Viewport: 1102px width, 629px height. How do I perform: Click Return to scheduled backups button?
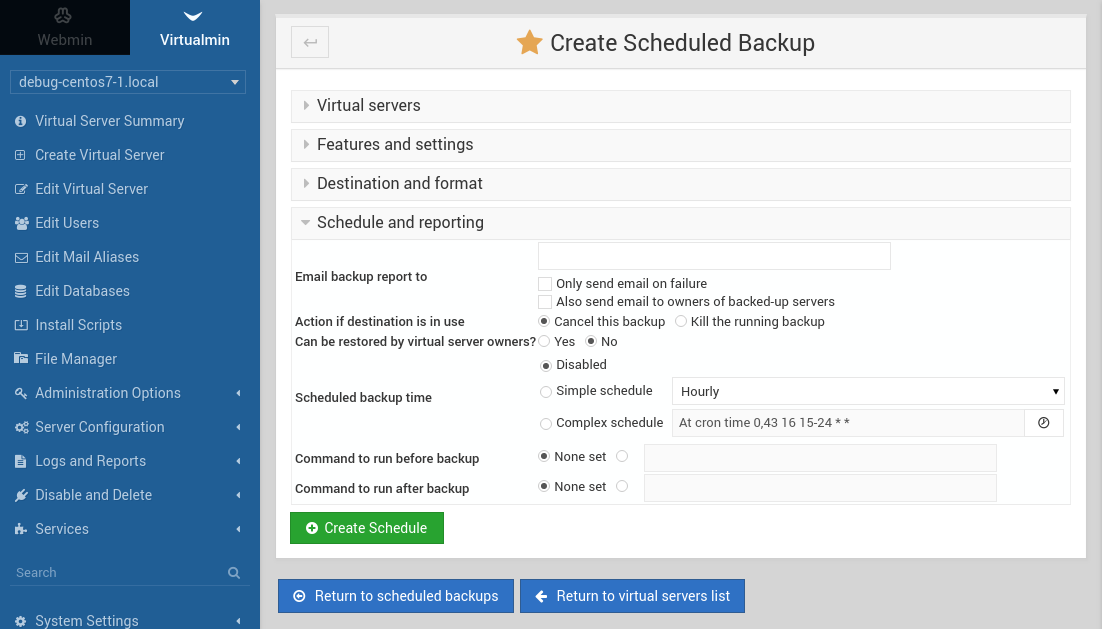click(x=396, y=596)
